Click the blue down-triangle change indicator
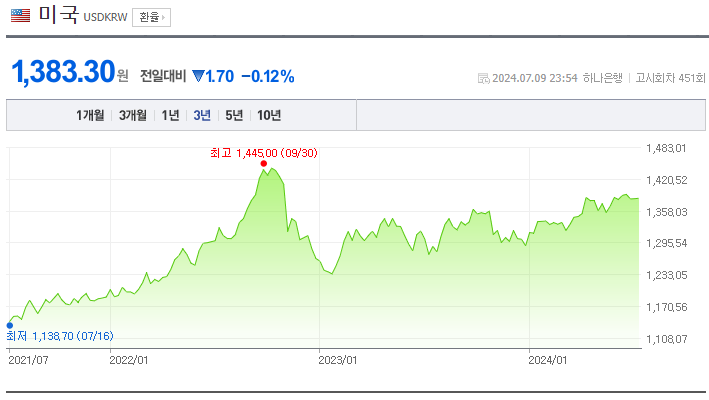The width and height of the screenshot is (709, 400). click(x=198, y=75)
